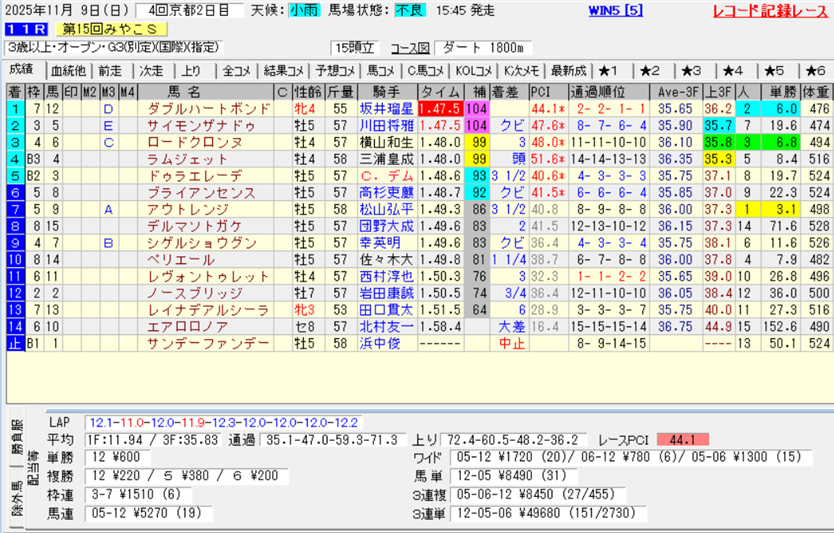Switch to the ★1 tab

tap(609, 71)
